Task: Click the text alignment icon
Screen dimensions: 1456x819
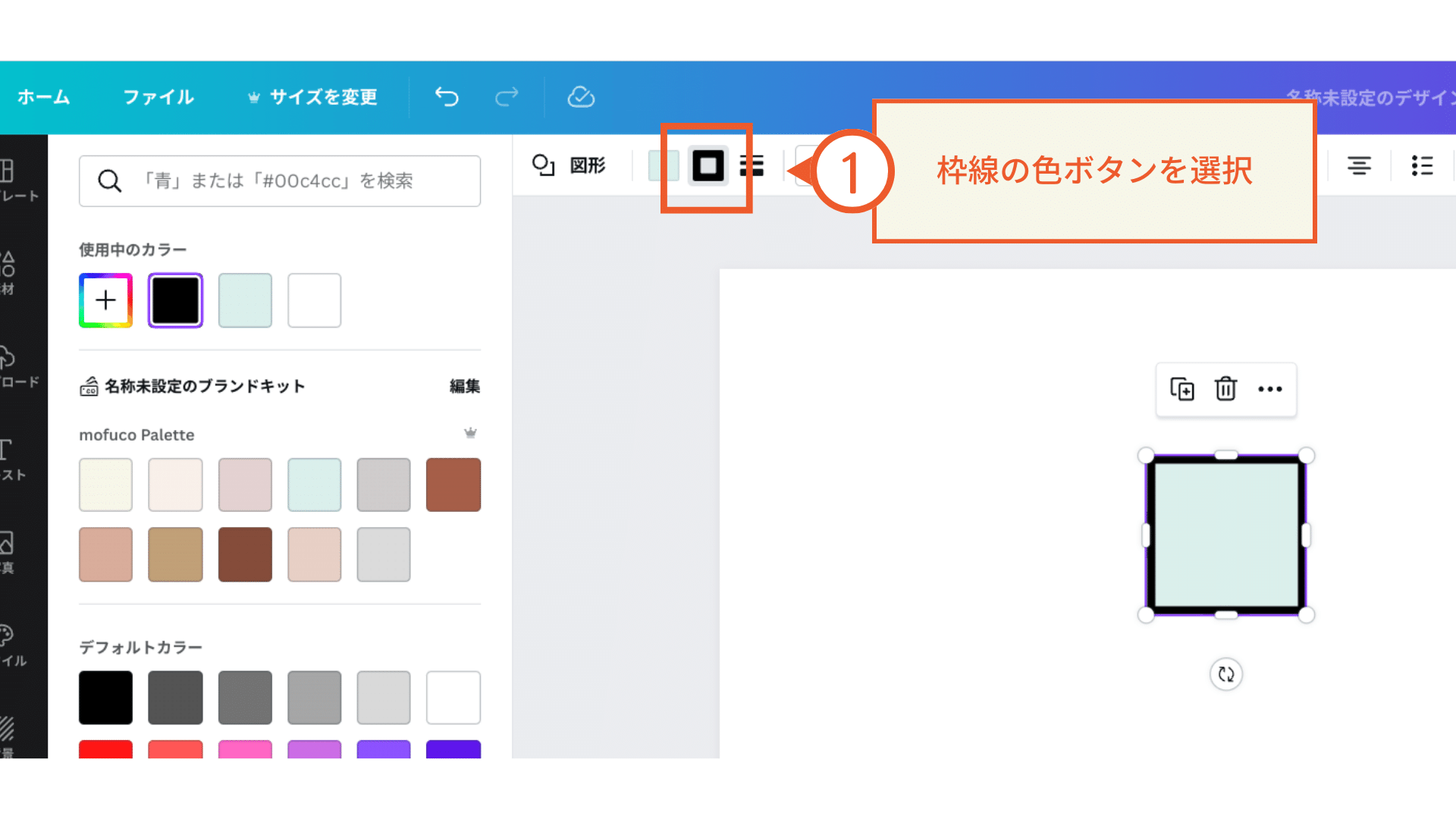Action: click(1360, 166)
